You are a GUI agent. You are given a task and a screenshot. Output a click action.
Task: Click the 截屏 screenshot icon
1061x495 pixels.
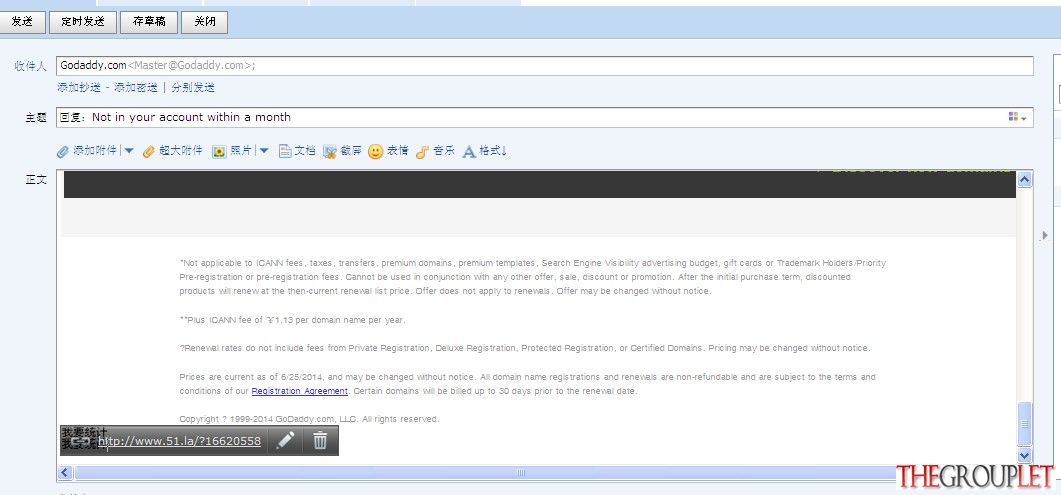[x=330, y=151]
